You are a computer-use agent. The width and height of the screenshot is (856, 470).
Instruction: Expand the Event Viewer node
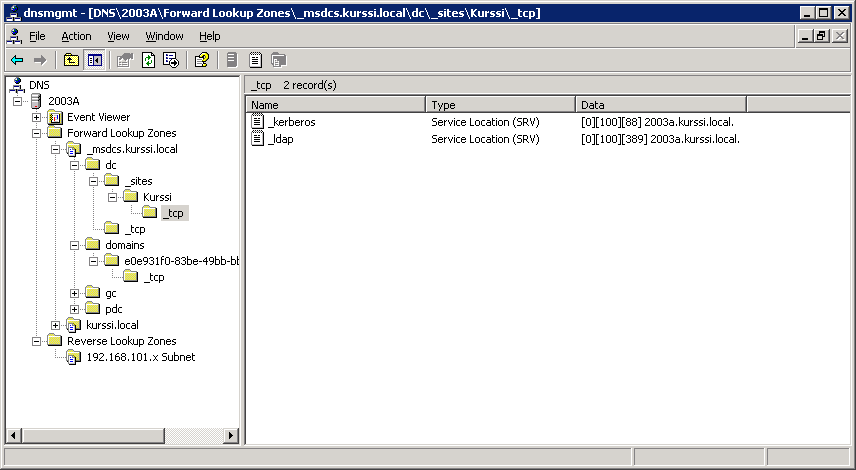36,117
